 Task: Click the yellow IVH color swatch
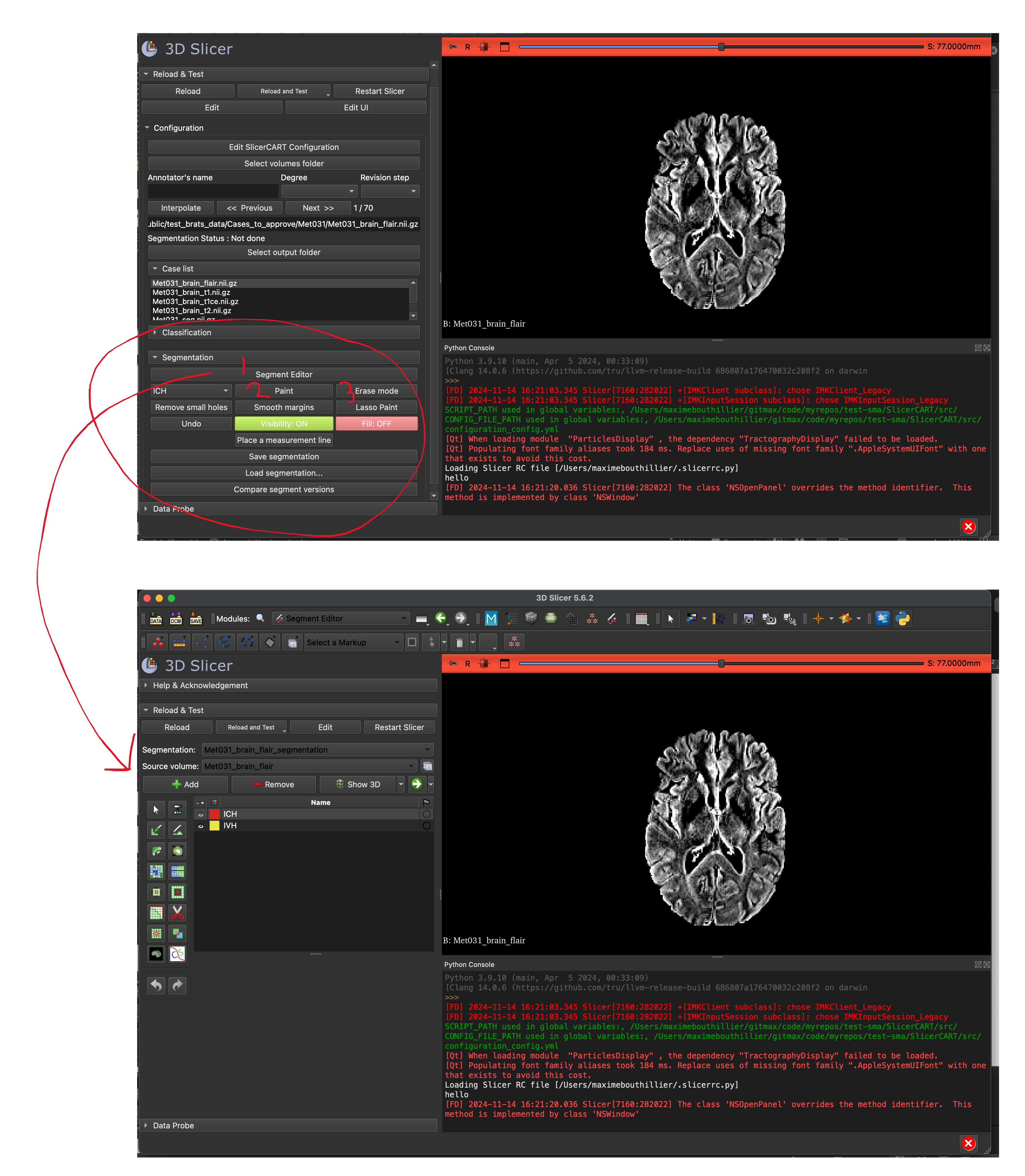214,826
